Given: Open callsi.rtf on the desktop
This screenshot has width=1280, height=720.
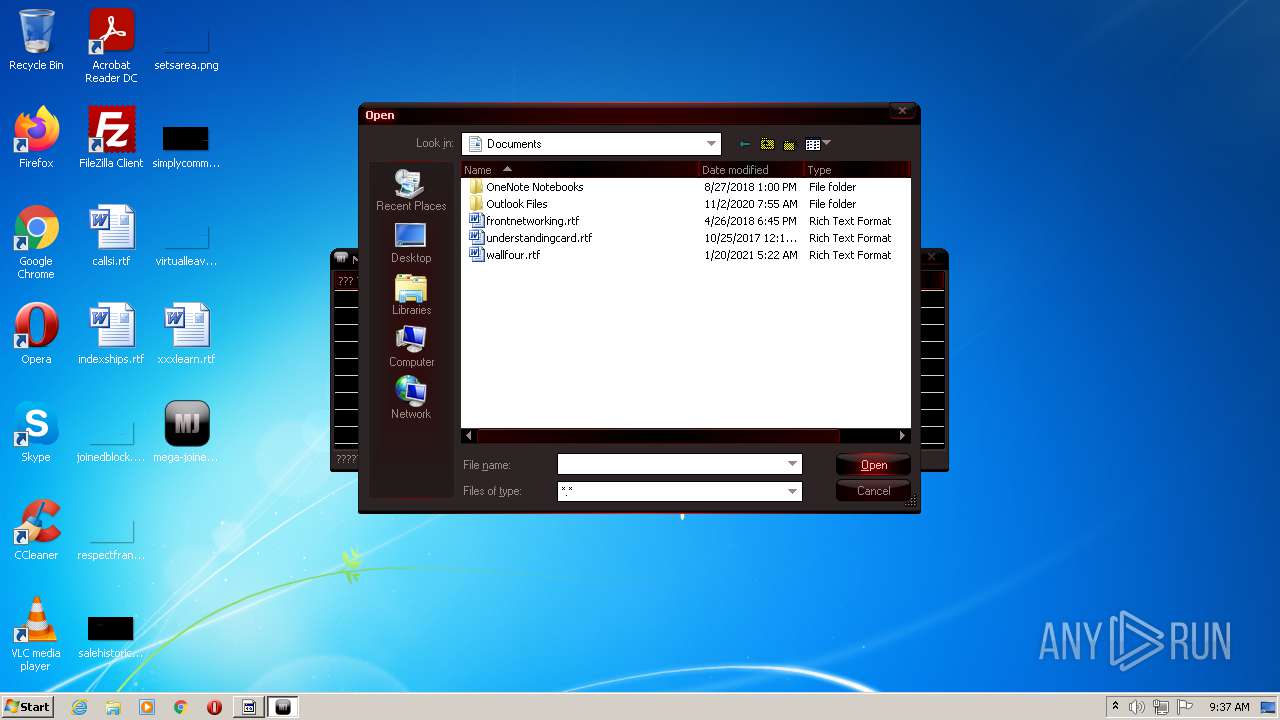Looking at the screenshot, I should click(111, 236).
